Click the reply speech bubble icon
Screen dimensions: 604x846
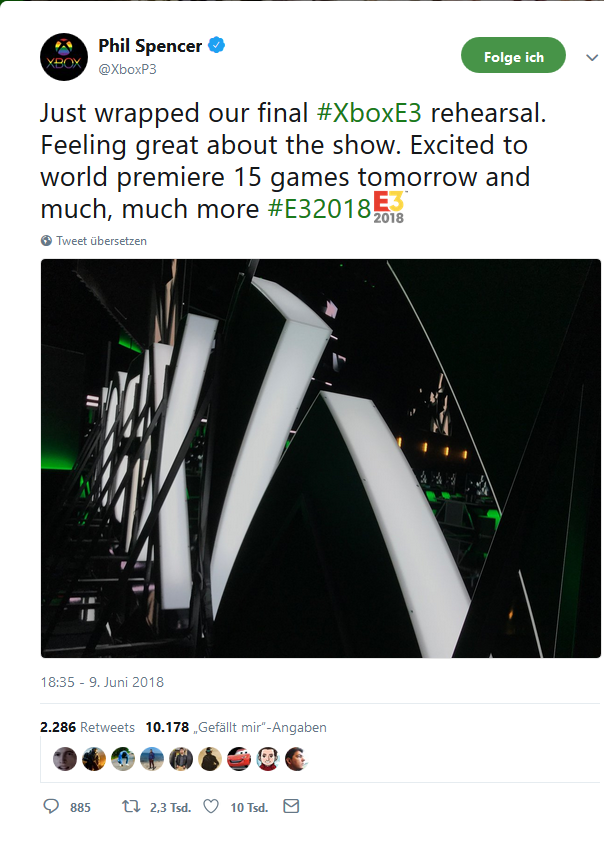pos(52,806)
